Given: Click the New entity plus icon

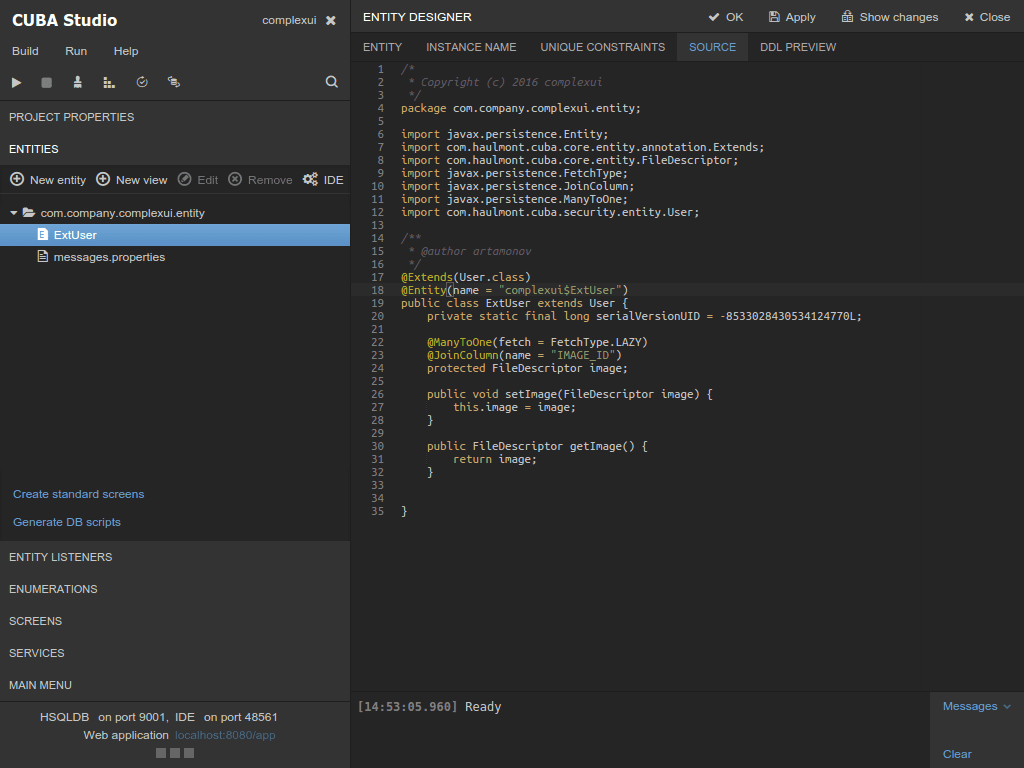Looking at the screenshot, I should click(17, 180).
